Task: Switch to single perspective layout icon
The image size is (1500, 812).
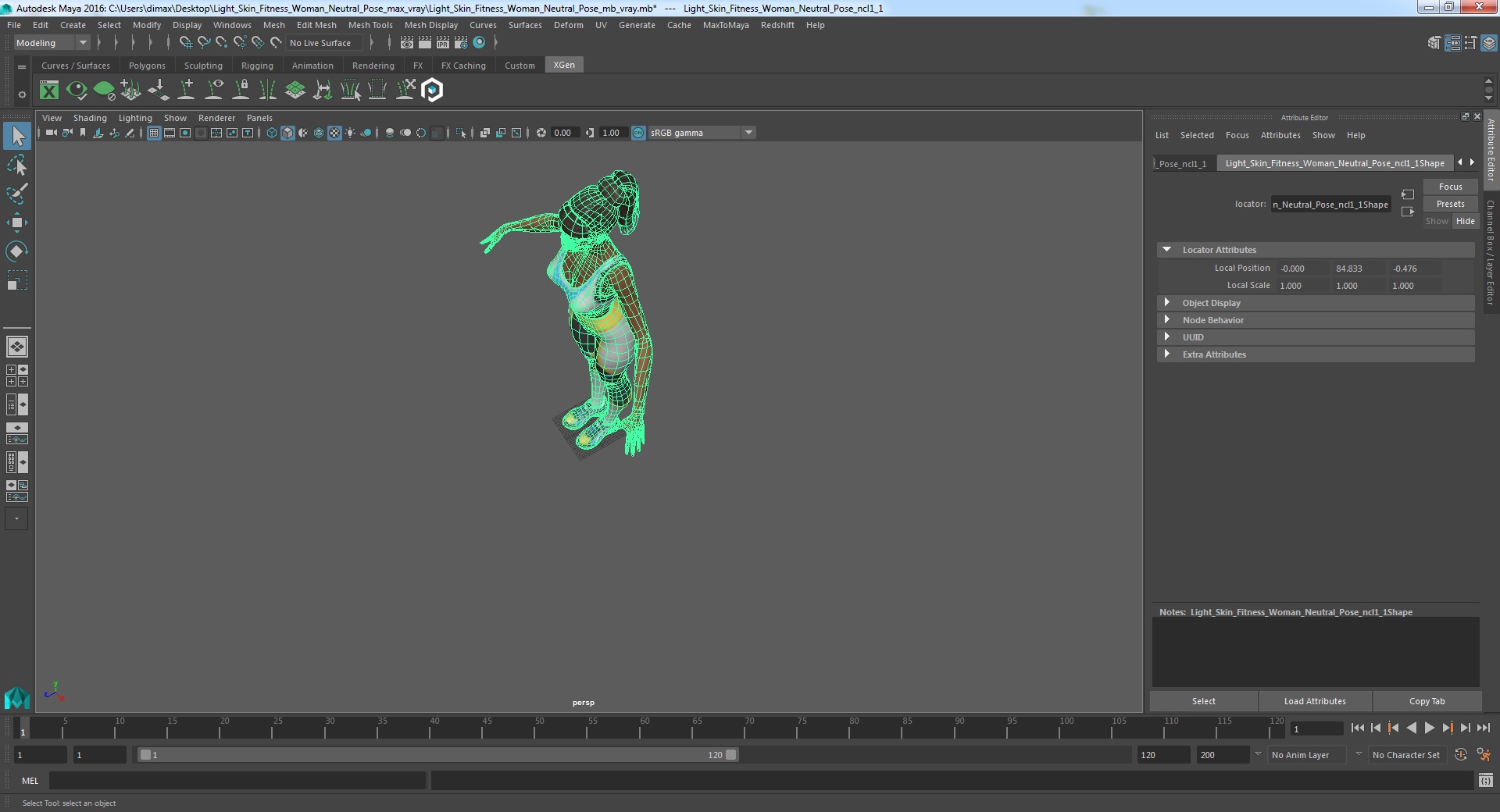Action: point(16,346)
